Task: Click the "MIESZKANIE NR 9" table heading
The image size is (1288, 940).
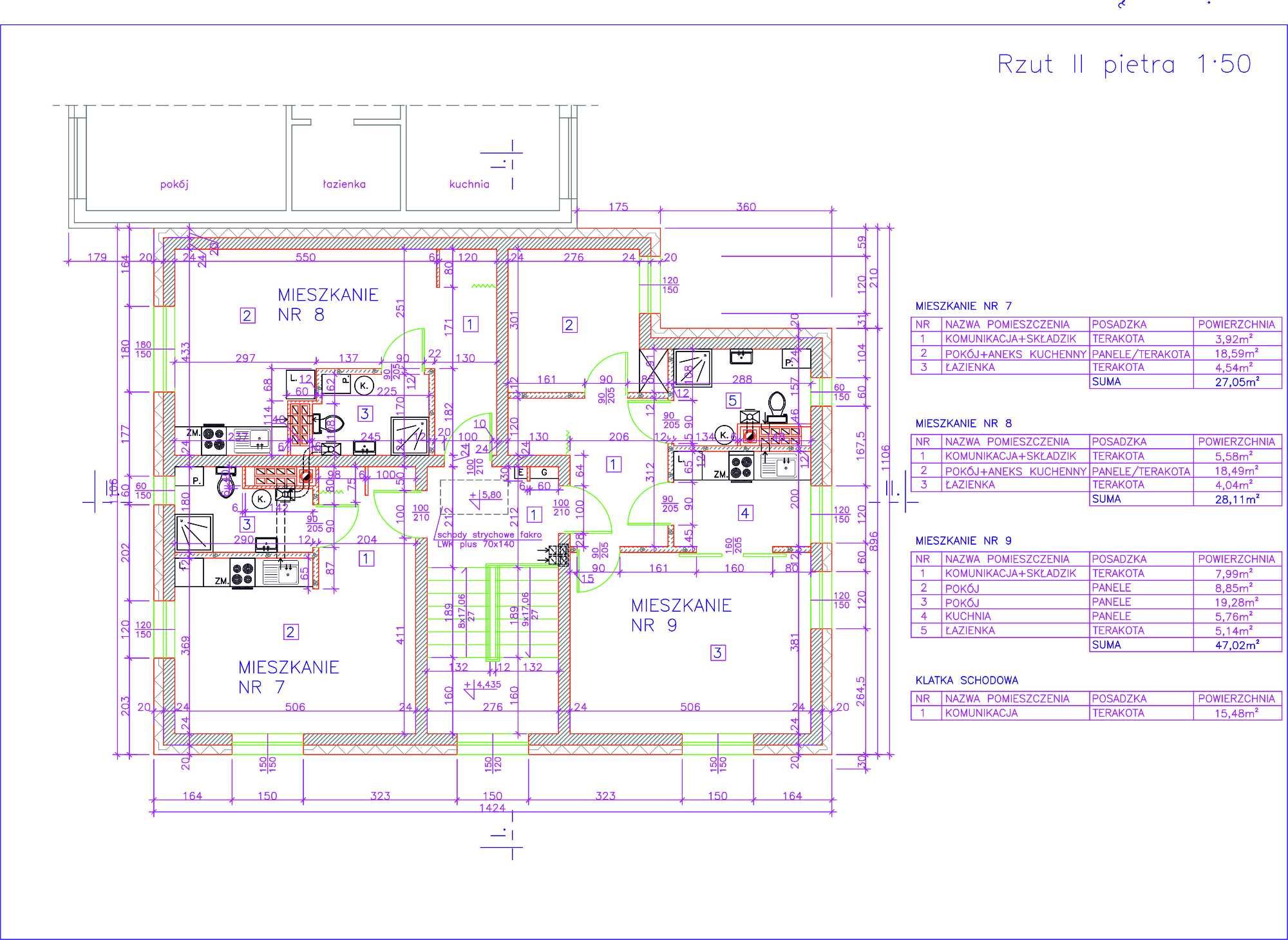Action: 963,541
